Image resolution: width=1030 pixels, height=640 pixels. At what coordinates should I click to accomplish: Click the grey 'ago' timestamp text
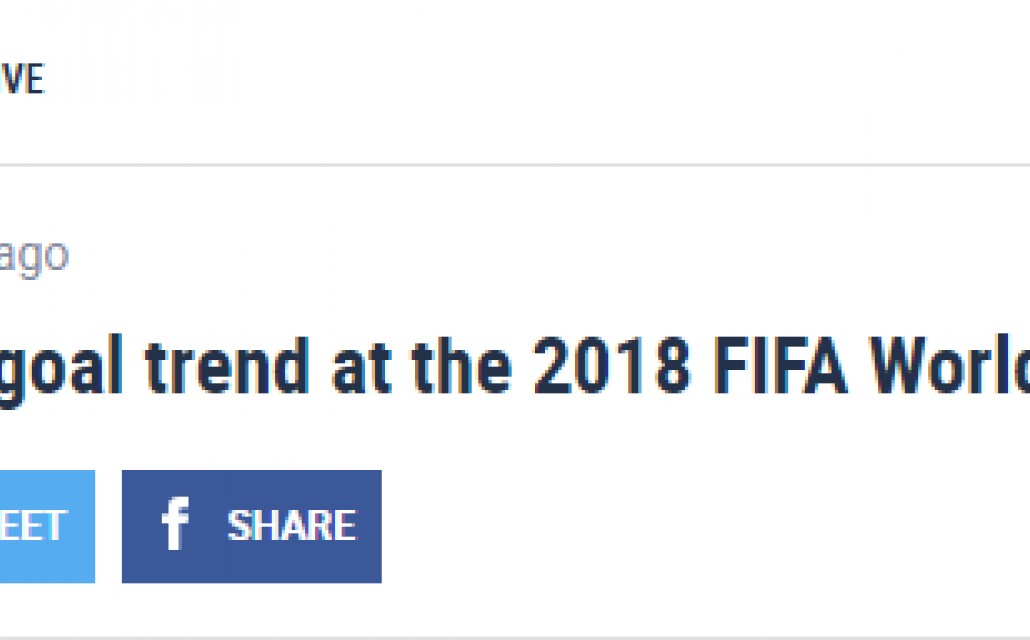(x=34, y=256)
